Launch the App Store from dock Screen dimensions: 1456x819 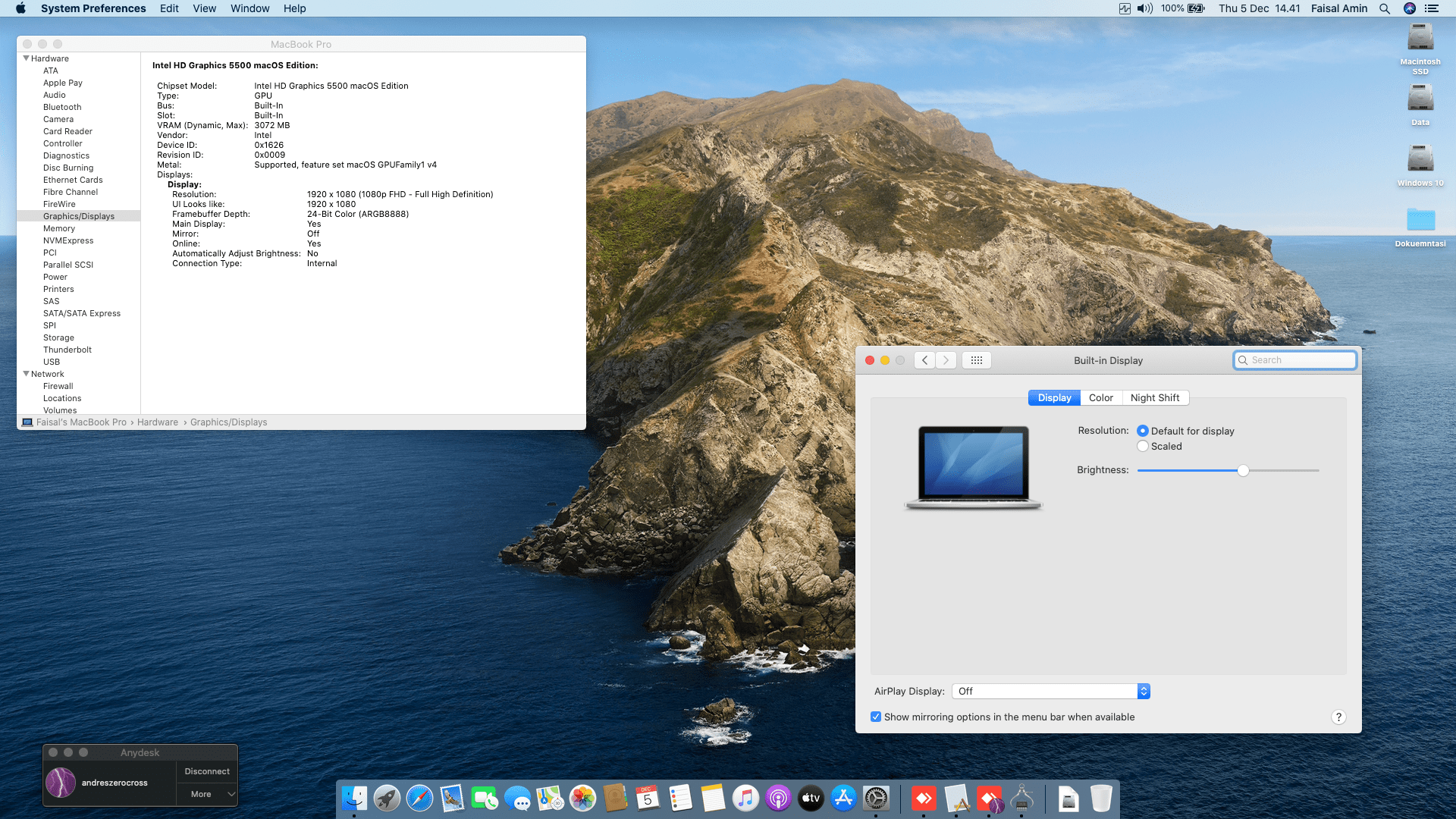843,798
